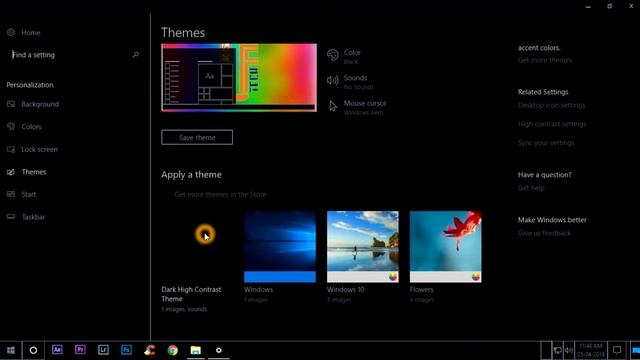Image resolution: width=640 pixels, height=360 pixels.
Task: Click the Get help link
Action: 531,188
